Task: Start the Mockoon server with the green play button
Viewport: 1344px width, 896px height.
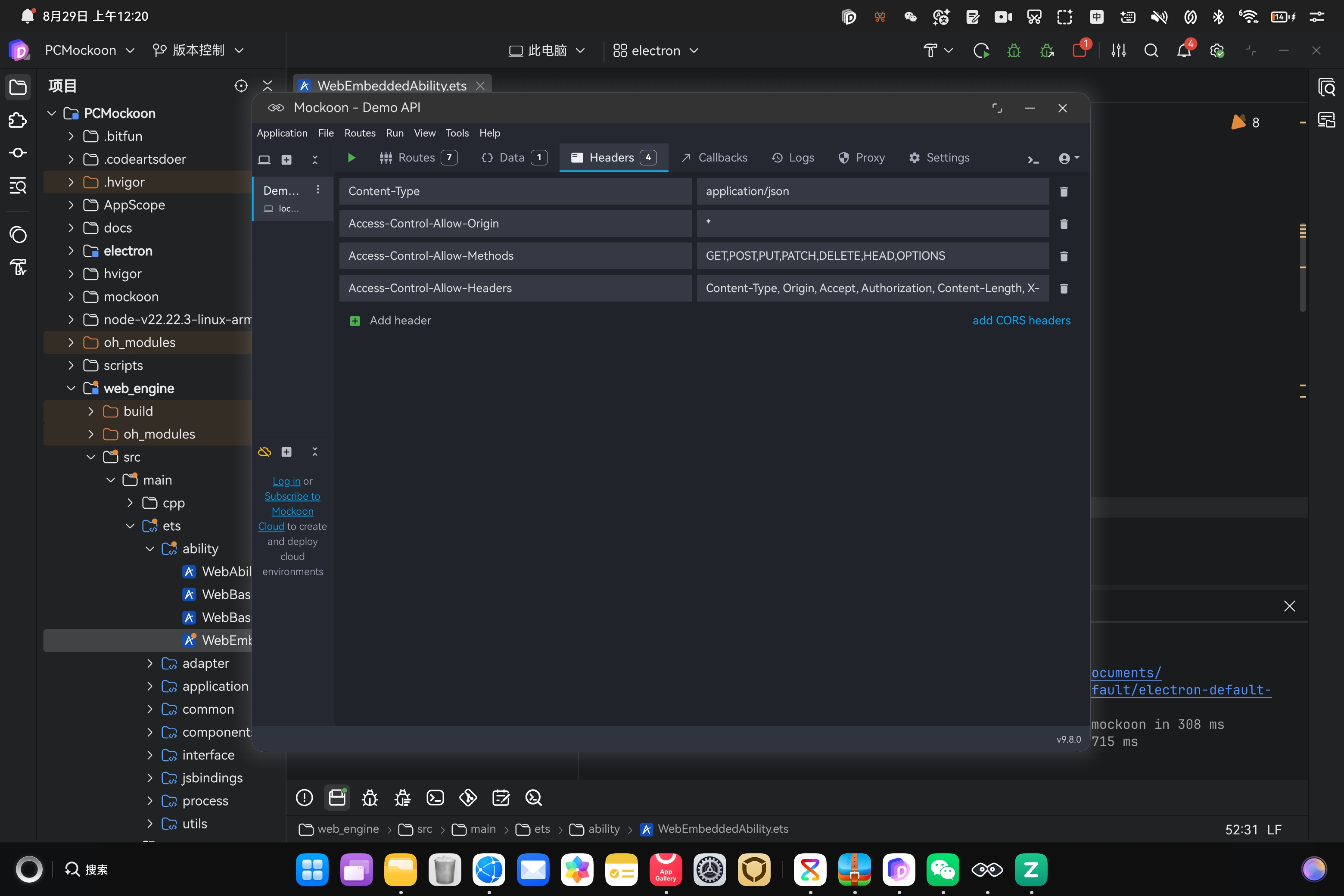Action: click(352, 158)
